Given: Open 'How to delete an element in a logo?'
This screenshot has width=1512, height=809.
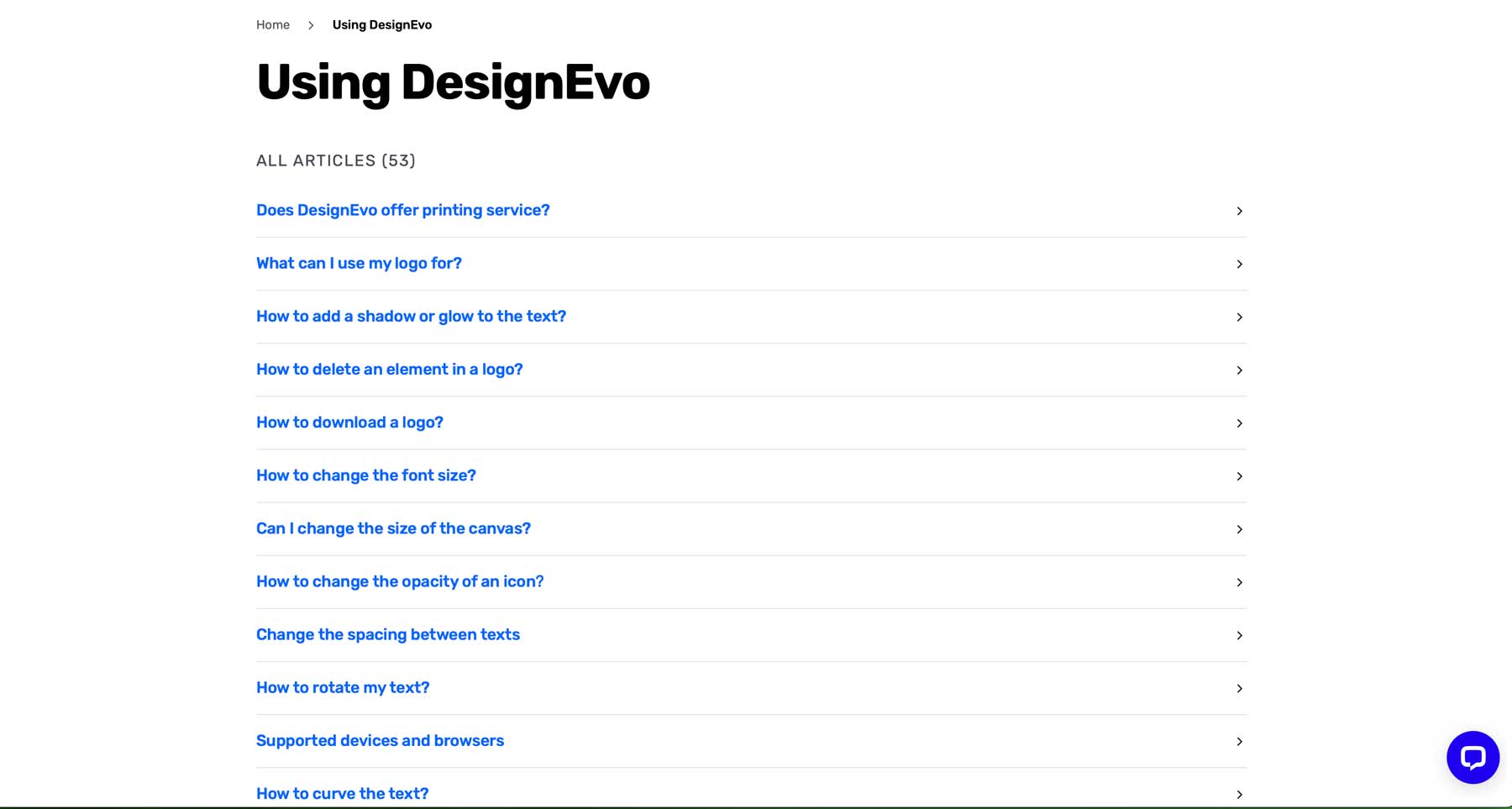Looking at the screenshot, I should 389,370.
